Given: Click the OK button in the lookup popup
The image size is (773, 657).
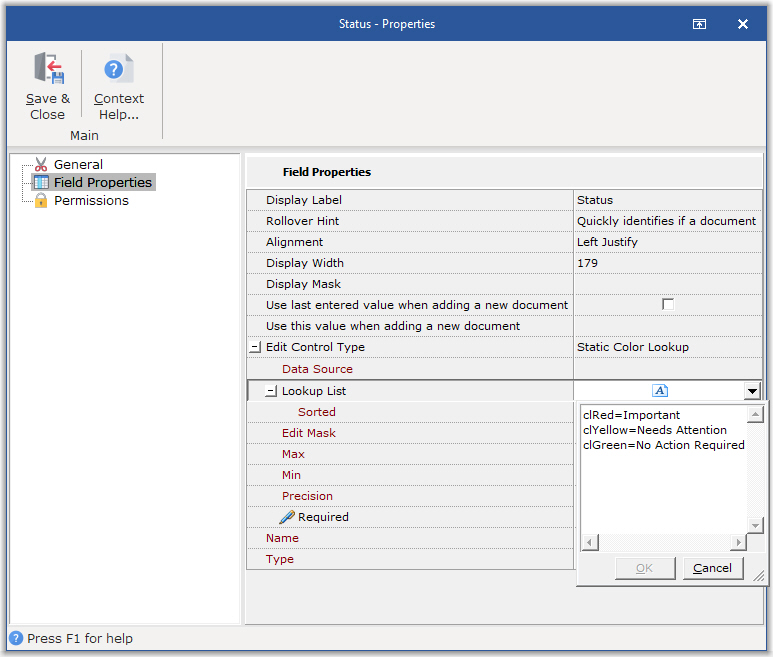Looking at the screenshot, I should click(x=645, y=568).
